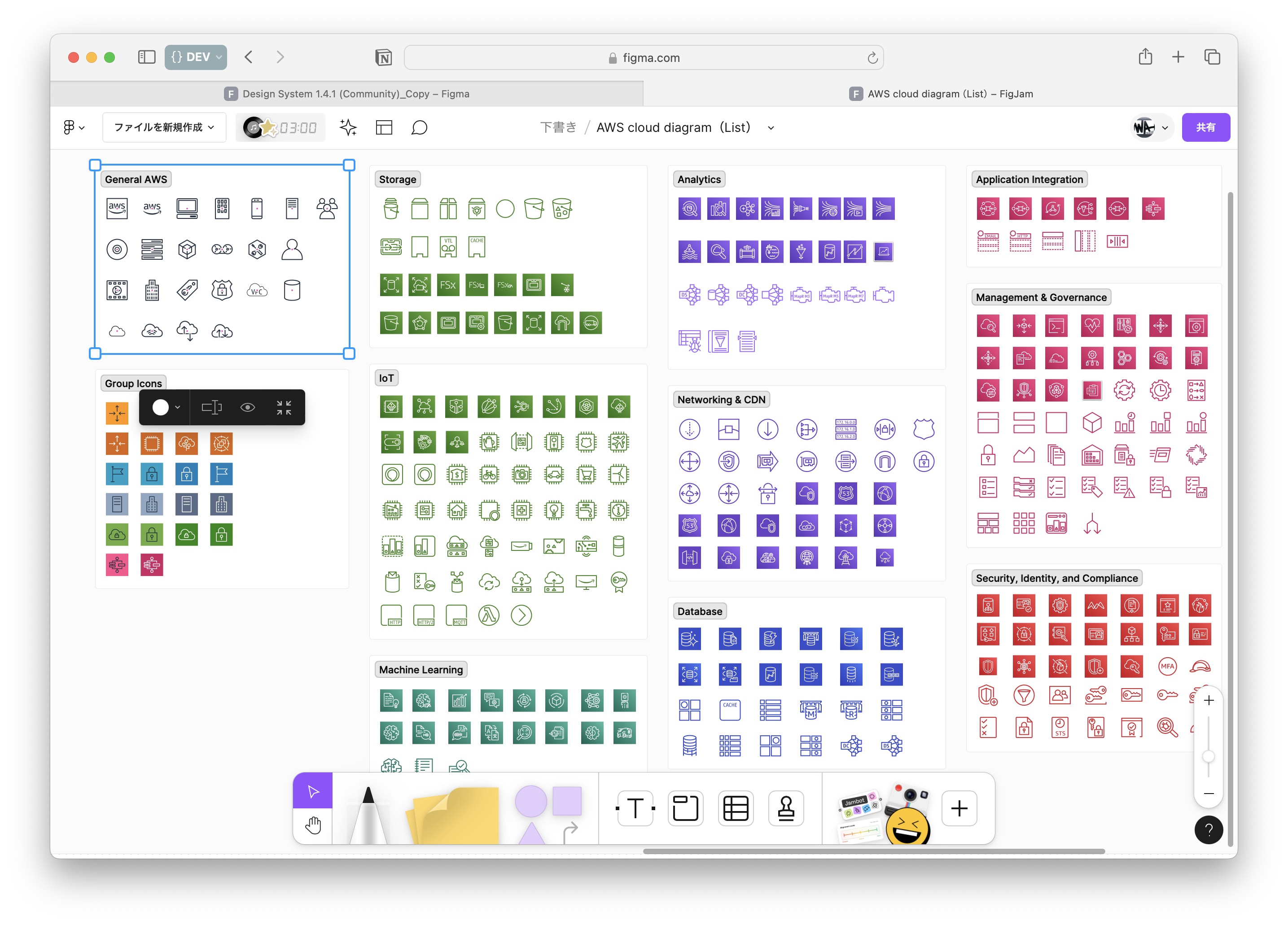The image size is (1288, 925).
Task: Click the rename section icon in floating toolbar
Action: pos(212,407)
